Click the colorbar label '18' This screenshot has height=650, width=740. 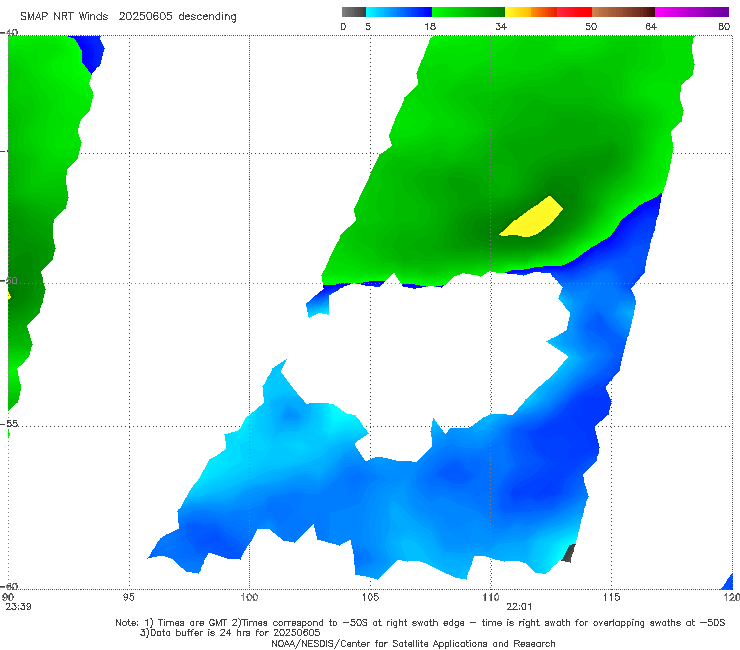[x=430, y=26]
